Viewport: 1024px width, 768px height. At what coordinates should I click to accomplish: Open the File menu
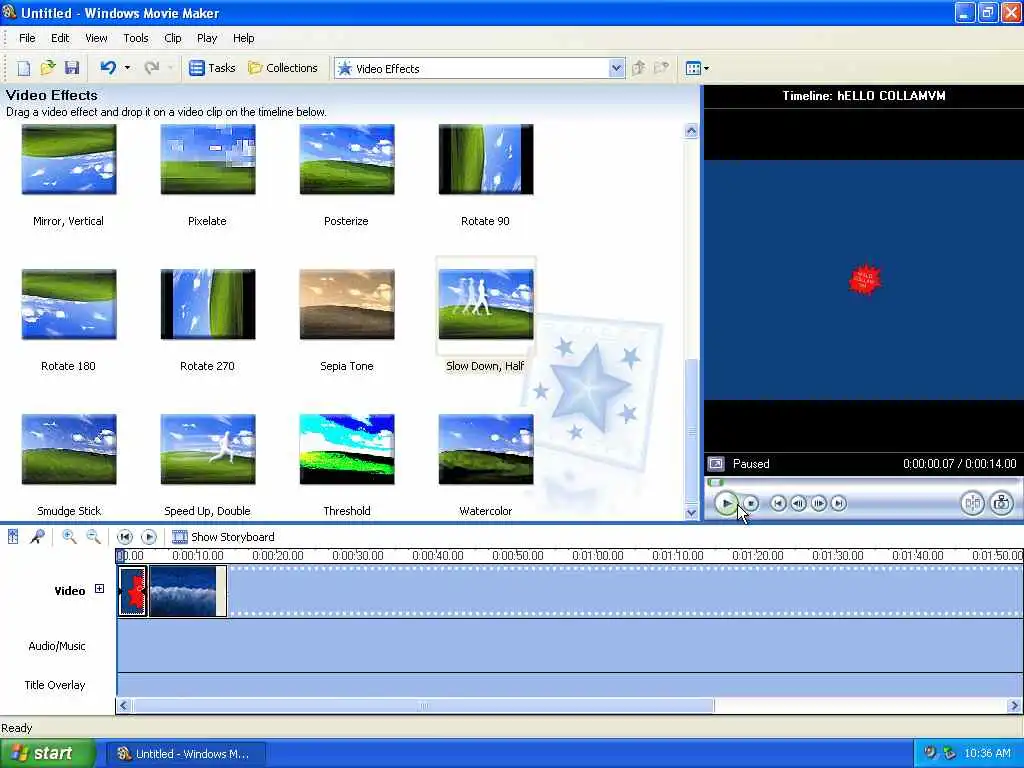(x=27, y=38)
